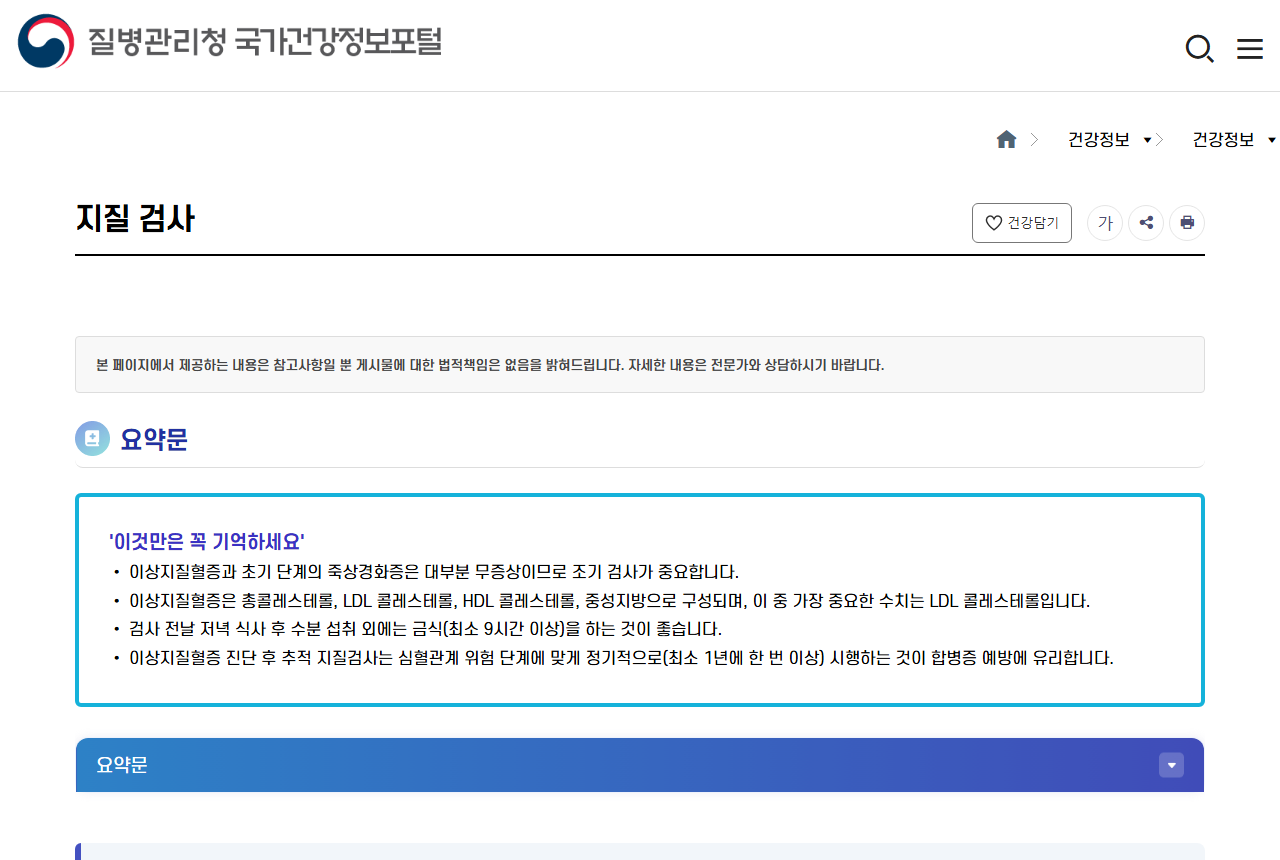Viewport: 1280px width, 860px height.
Task: Click the 요약문 heading document icon
Action: (92, 438)
